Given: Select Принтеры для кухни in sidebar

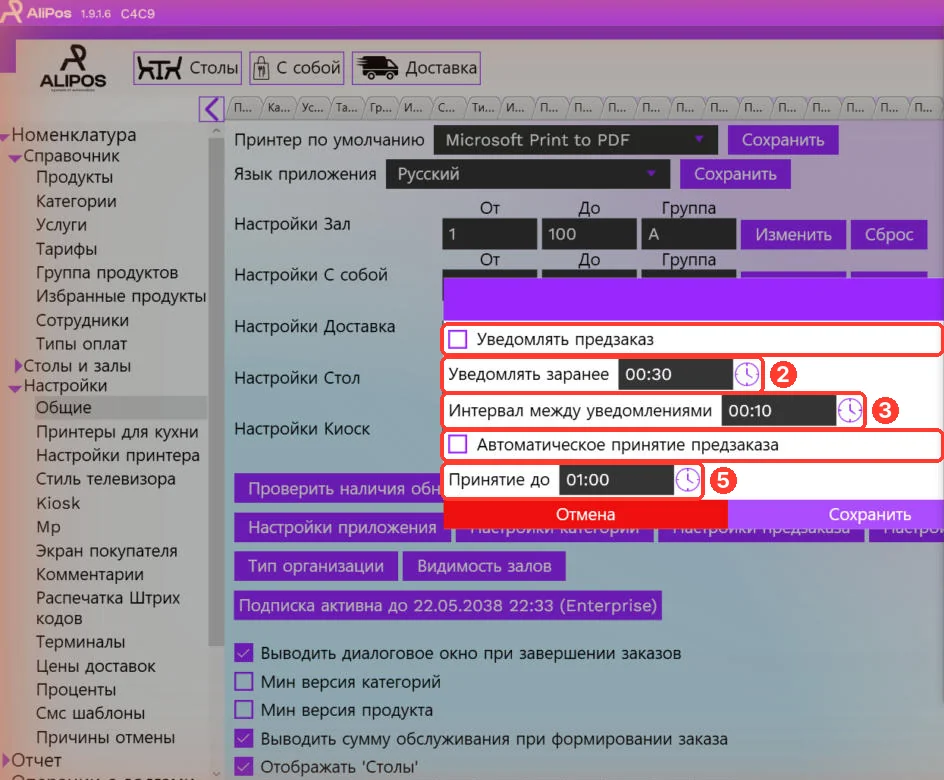Looking at the screenshot, I should 117,432.
